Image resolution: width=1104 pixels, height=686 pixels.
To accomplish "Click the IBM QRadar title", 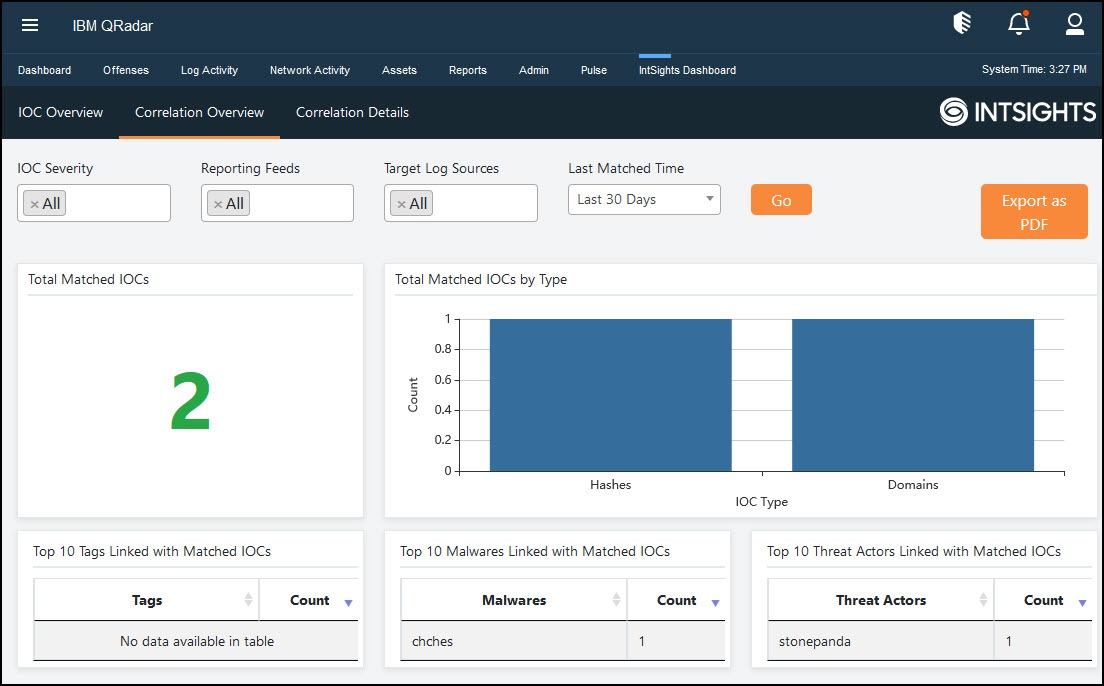I will tap(113, 25).
